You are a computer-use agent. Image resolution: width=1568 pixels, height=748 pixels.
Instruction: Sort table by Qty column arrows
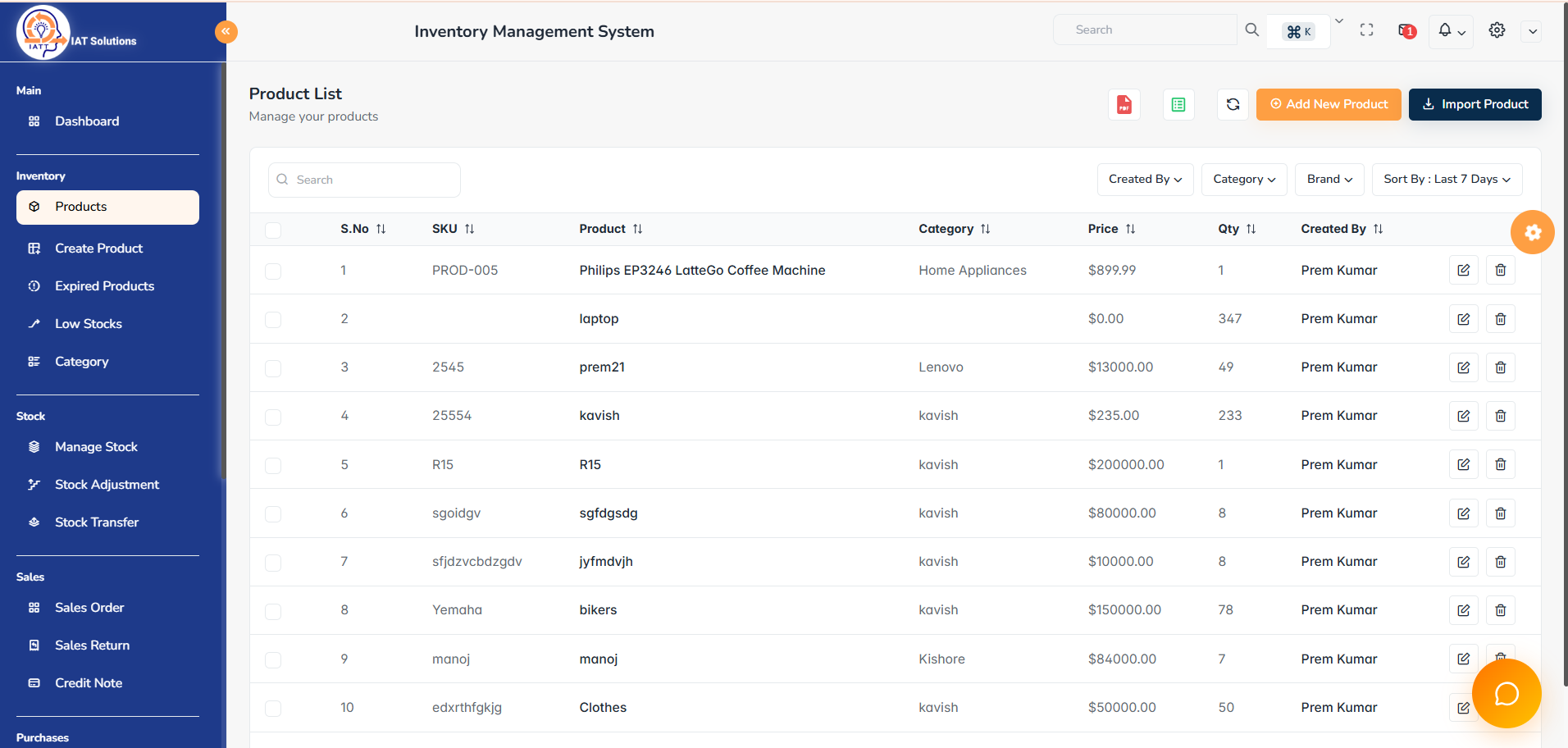(1251, 229)
